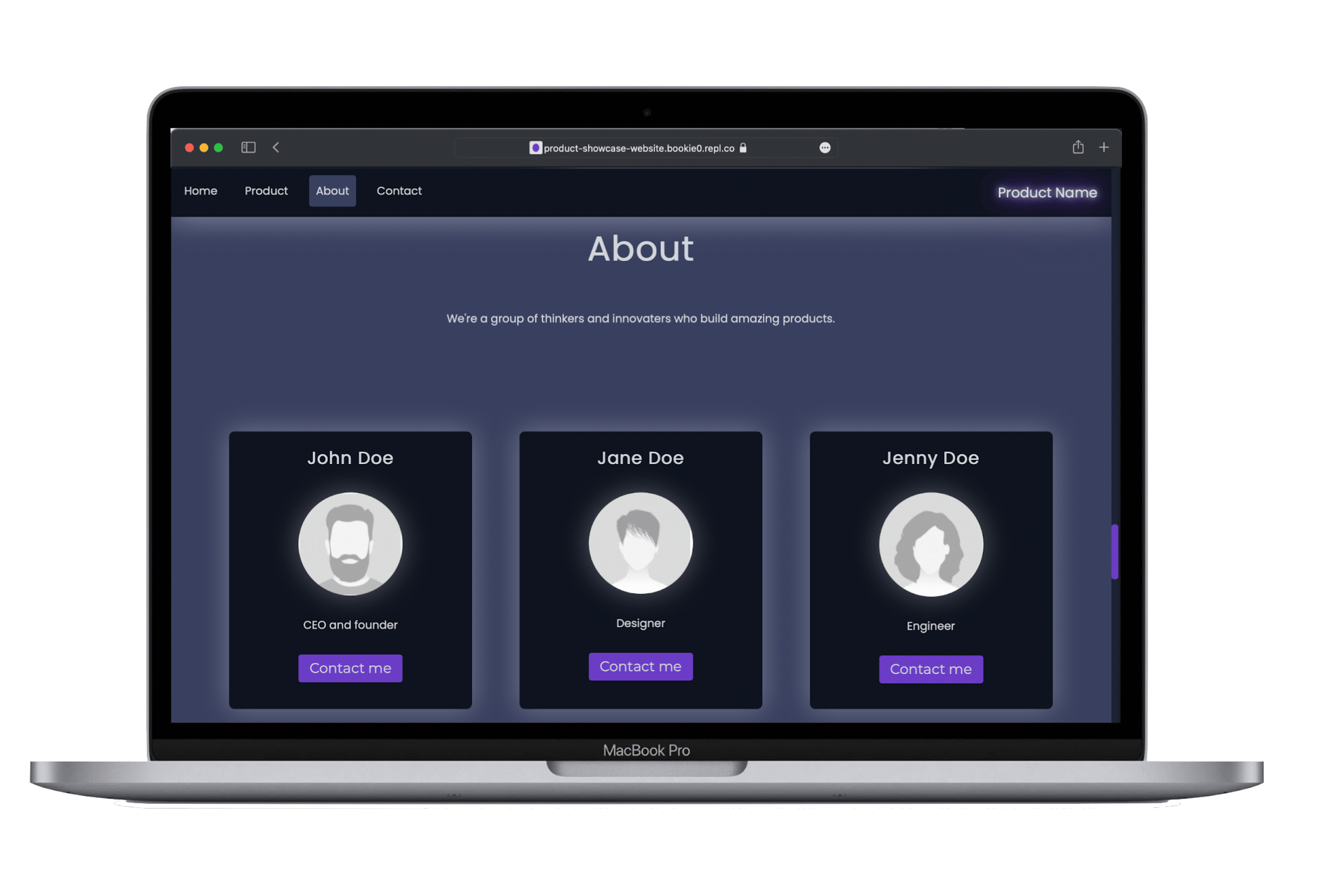Go back with the browser back arrow
Image resolution: width=1335 pixels, height=896 pixels.
pos(276,147)
